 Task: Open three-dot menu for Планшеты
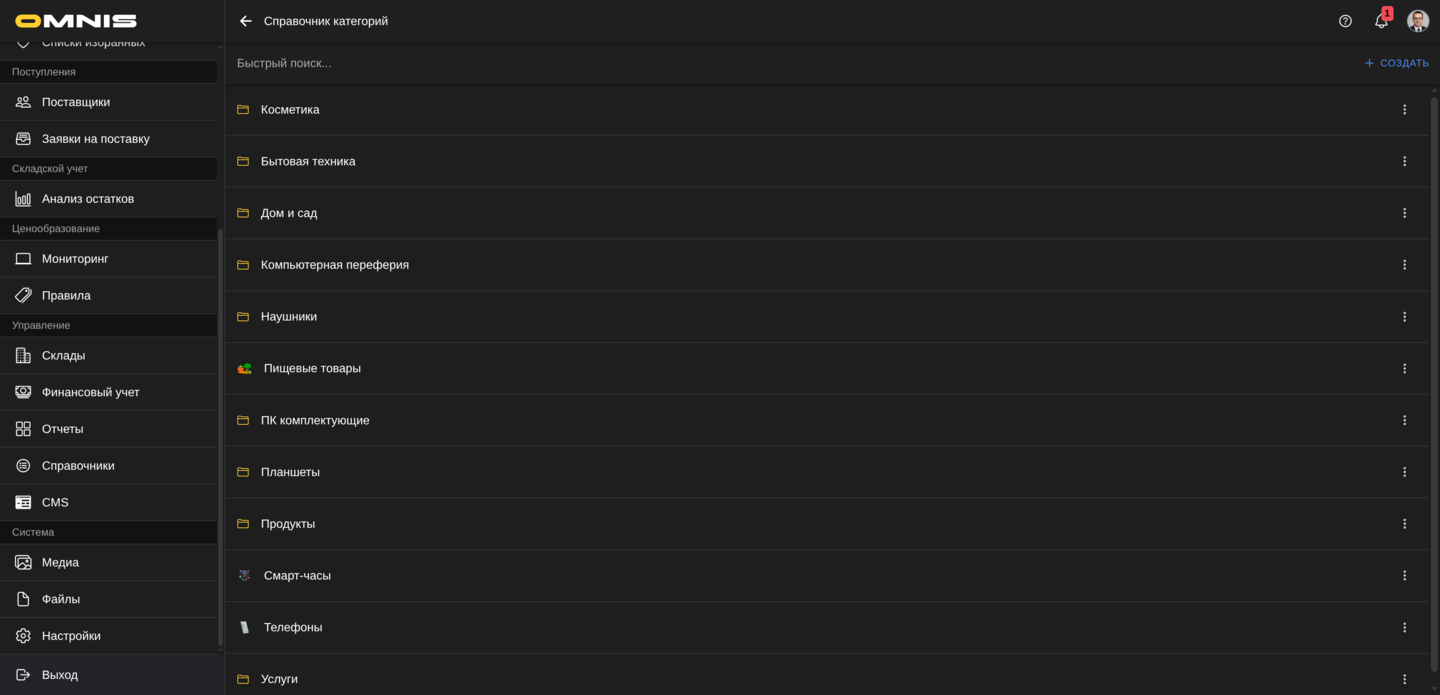(1404, 472)
